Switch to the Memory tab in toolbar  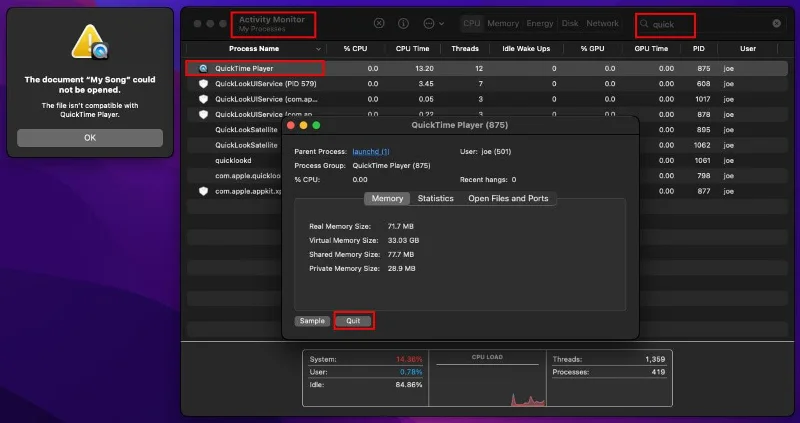(x=503, y=23)
